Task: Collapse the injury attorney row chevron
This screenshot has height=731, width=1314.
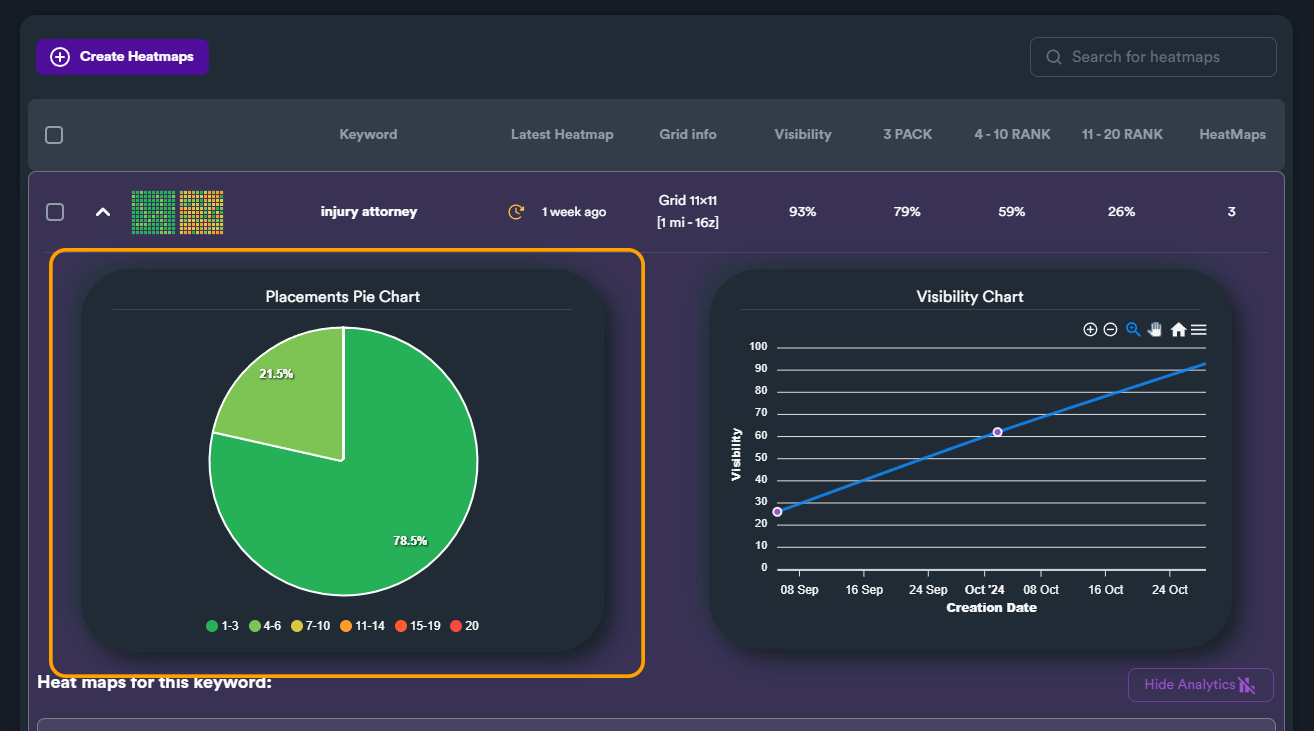Action: click(x=102, y=212)
